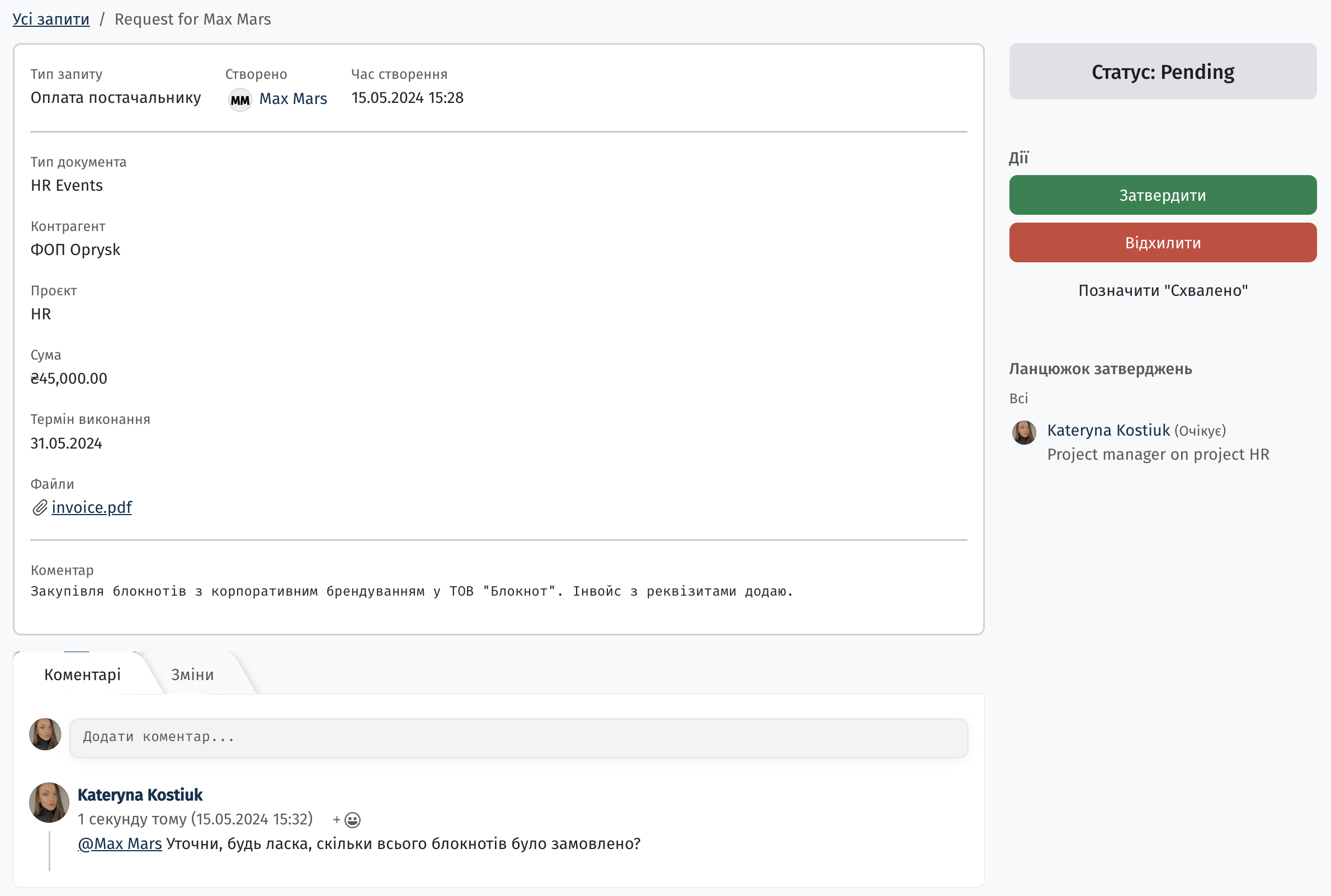The width and height of the screenshot is (1331, 896).
Task: Open the invoice.pdf attachment
Action: 91,507
